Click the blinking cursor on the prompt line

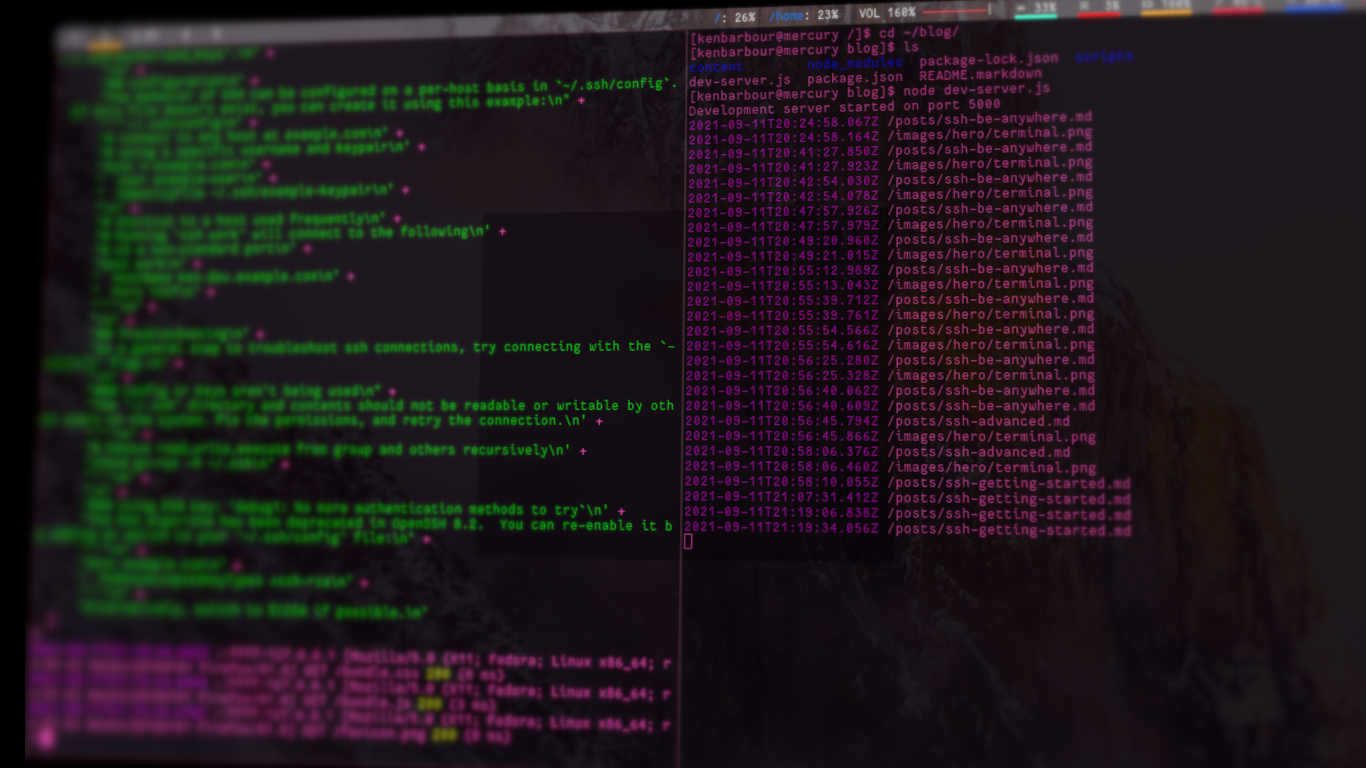pos(689,543)
